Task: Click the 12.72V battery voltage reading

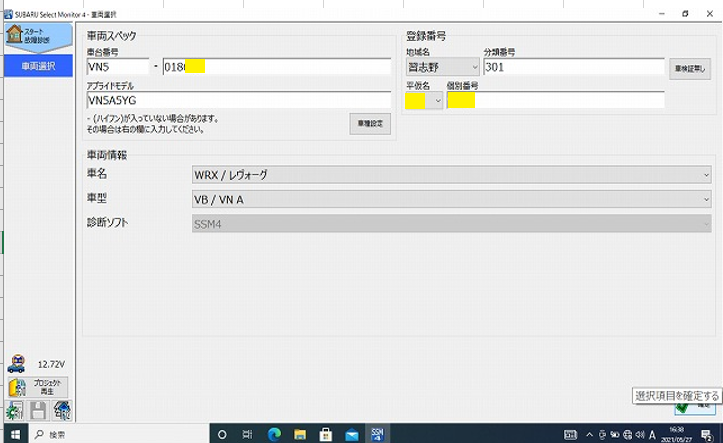Action: click(51, 364)
